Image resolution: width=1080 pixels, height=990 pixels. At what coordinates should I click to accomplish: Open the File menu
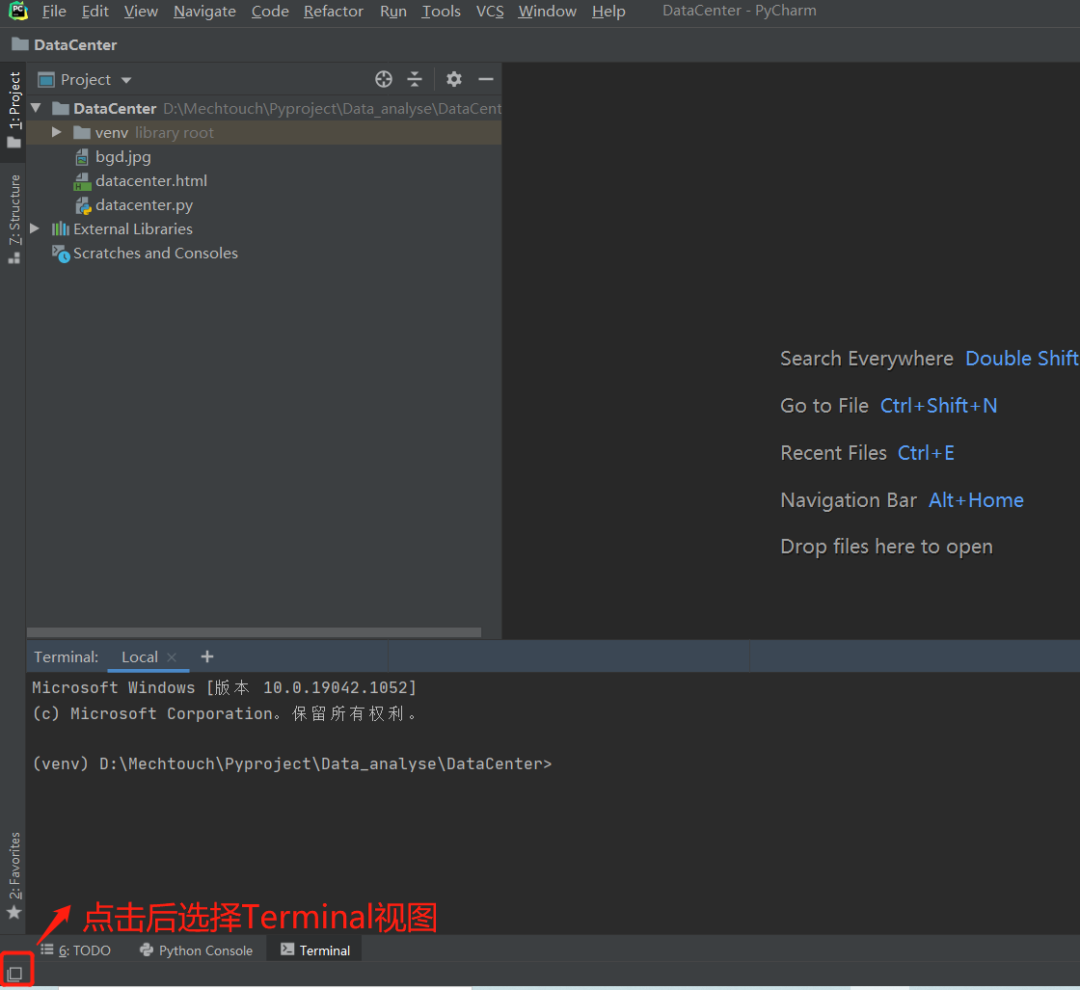54,11
